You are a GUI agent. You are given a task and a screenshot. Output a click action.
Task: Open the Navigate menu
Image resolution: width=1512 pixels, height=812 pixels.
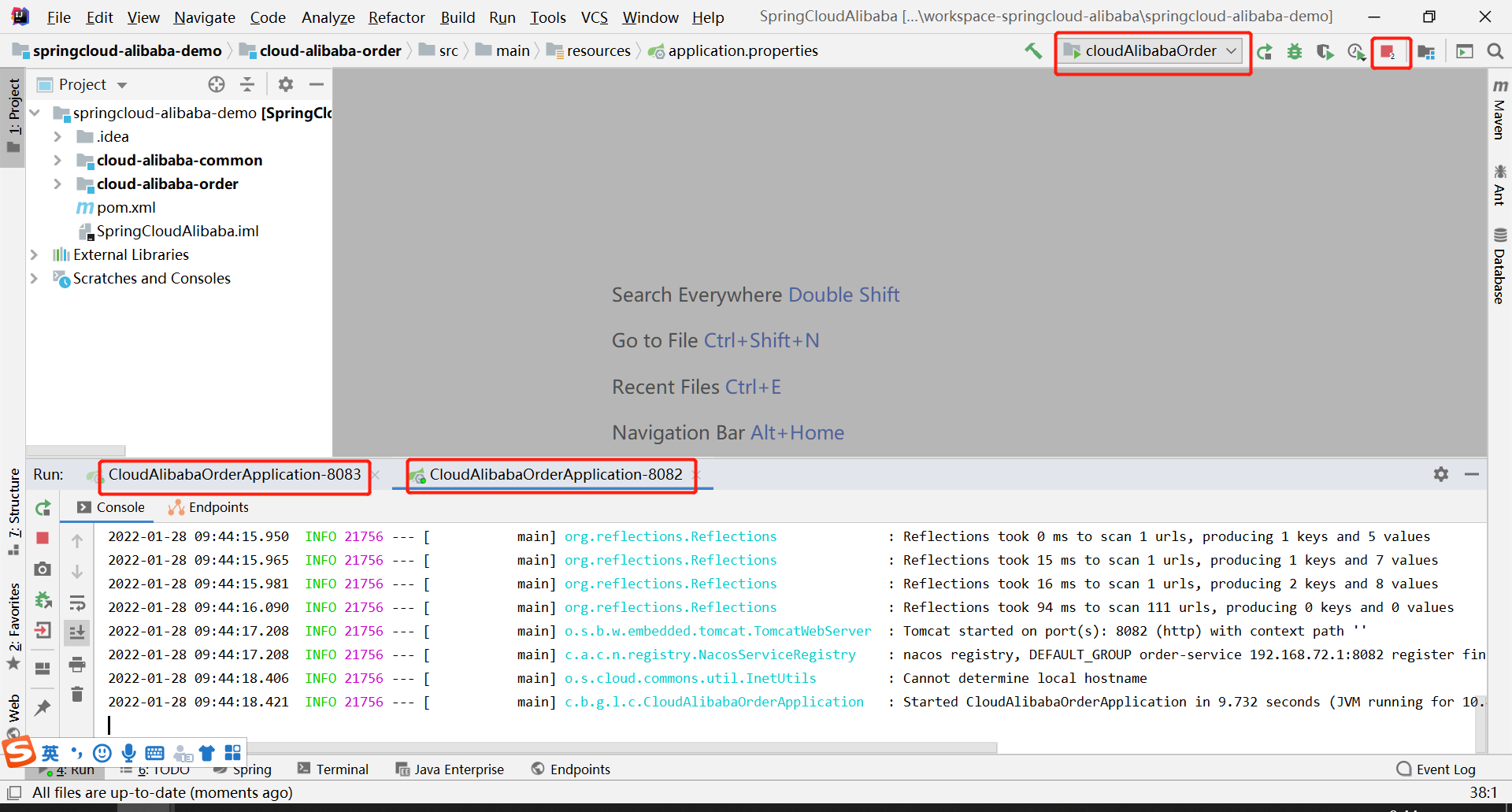pos(203,17)
